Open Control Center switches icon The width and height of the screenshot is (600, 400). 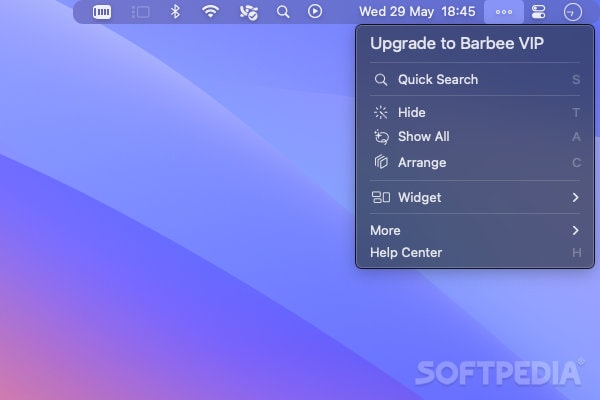(538, 12)
